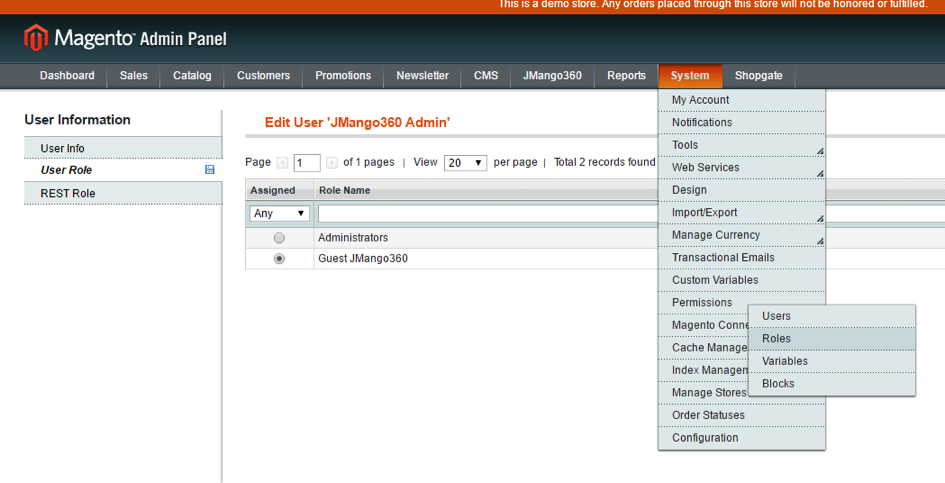945x483 pixels.
Task: Go to next page arrow
Action: click(x=331, y=163)
